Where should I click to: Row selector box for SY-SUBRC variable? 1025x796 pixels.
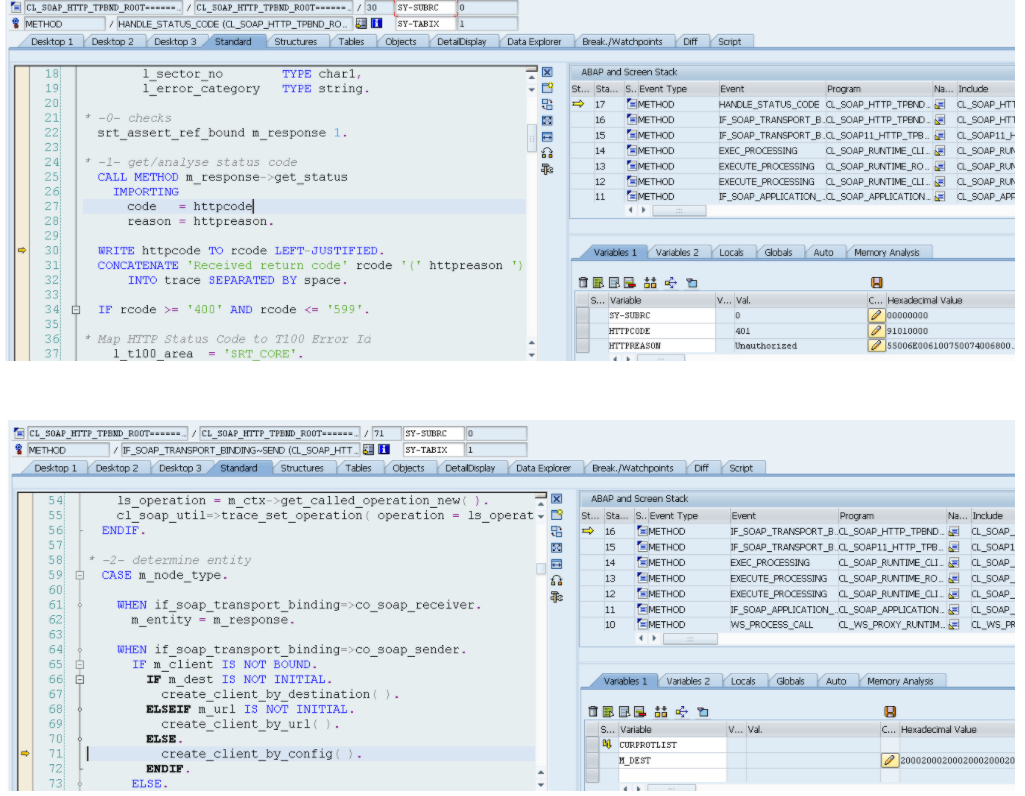click(x=582, y=315)
